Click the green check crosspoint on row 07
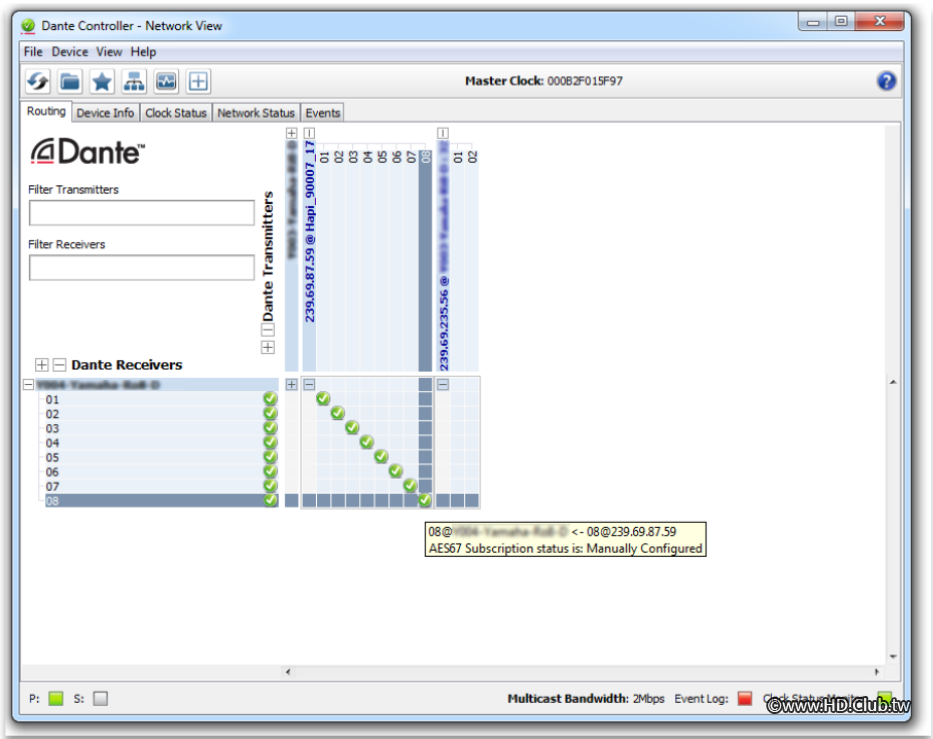933x739 pixels. tap(410, 486)
